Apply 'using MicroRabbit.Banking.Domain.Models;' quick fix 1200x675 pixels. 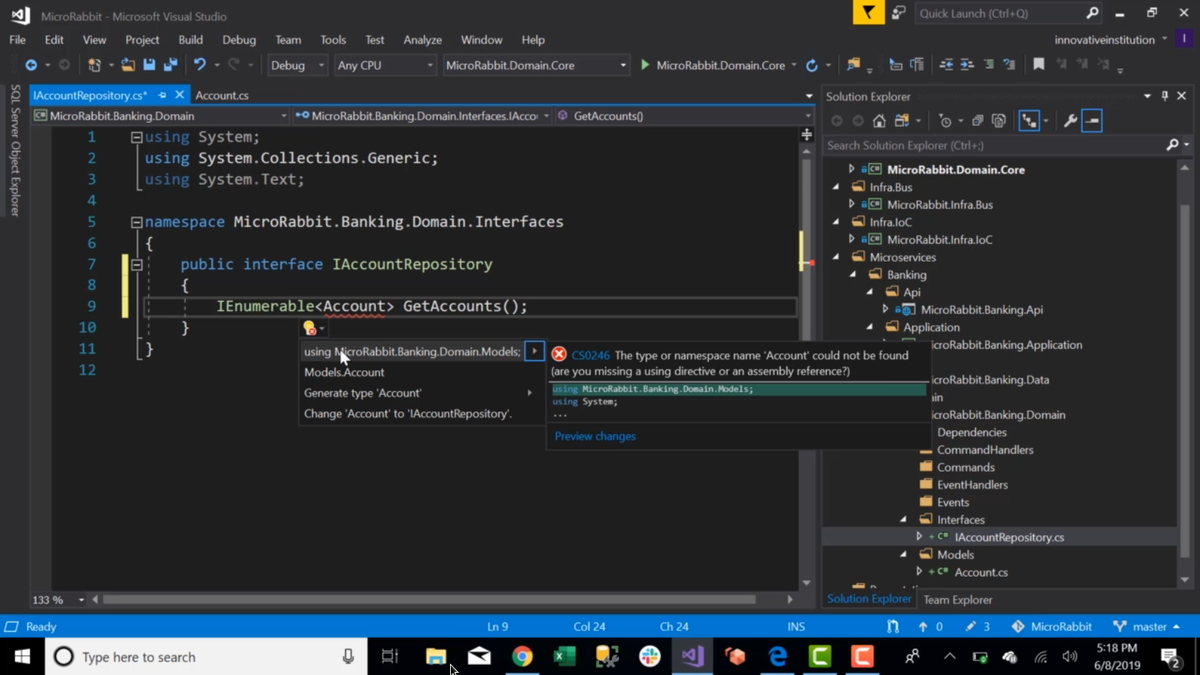pos(412,352)
